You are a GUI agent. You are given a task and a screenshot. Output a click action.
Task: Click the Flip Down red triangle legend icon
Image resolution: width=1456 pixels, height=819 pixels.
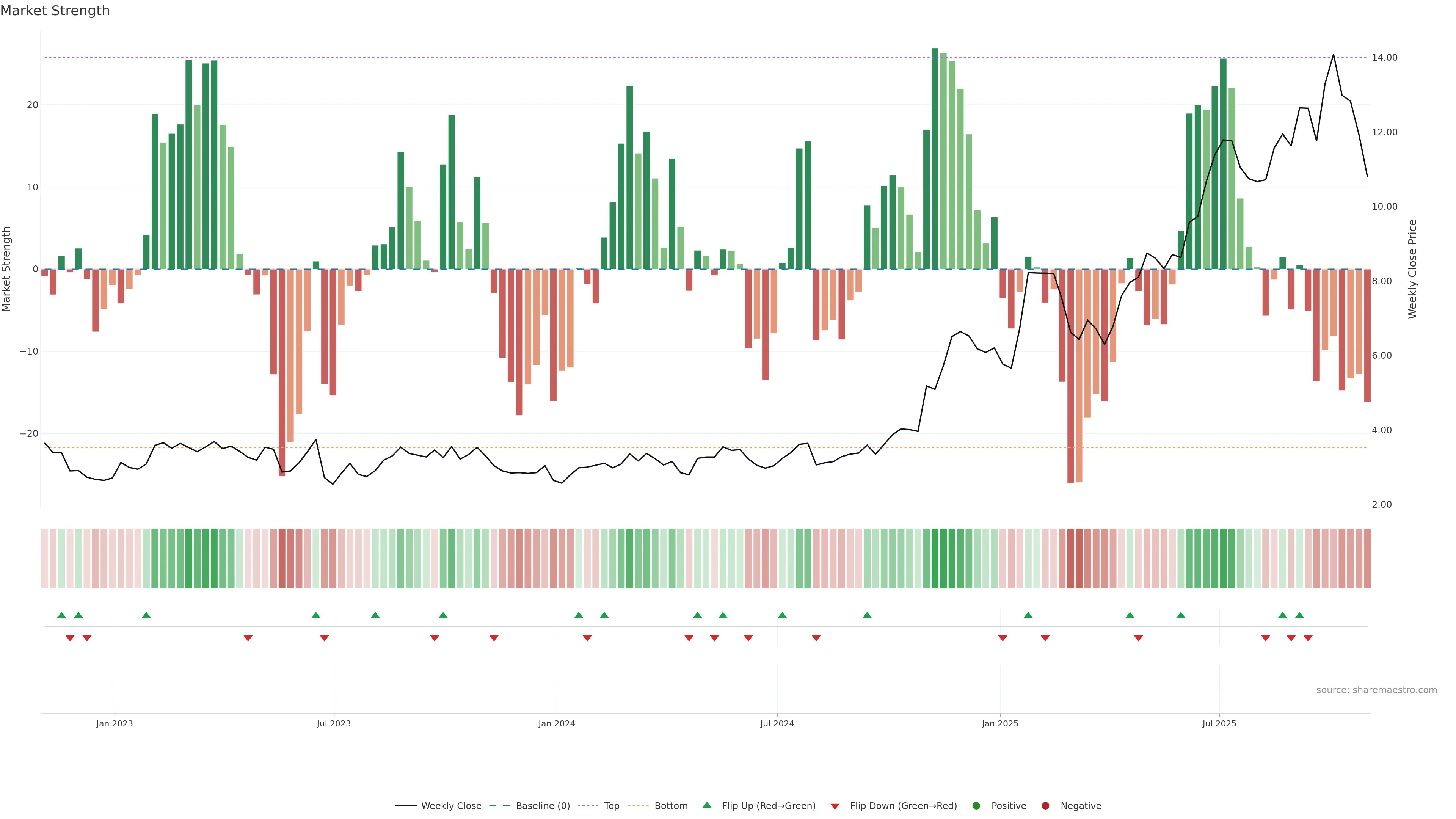tap(835, 806)
